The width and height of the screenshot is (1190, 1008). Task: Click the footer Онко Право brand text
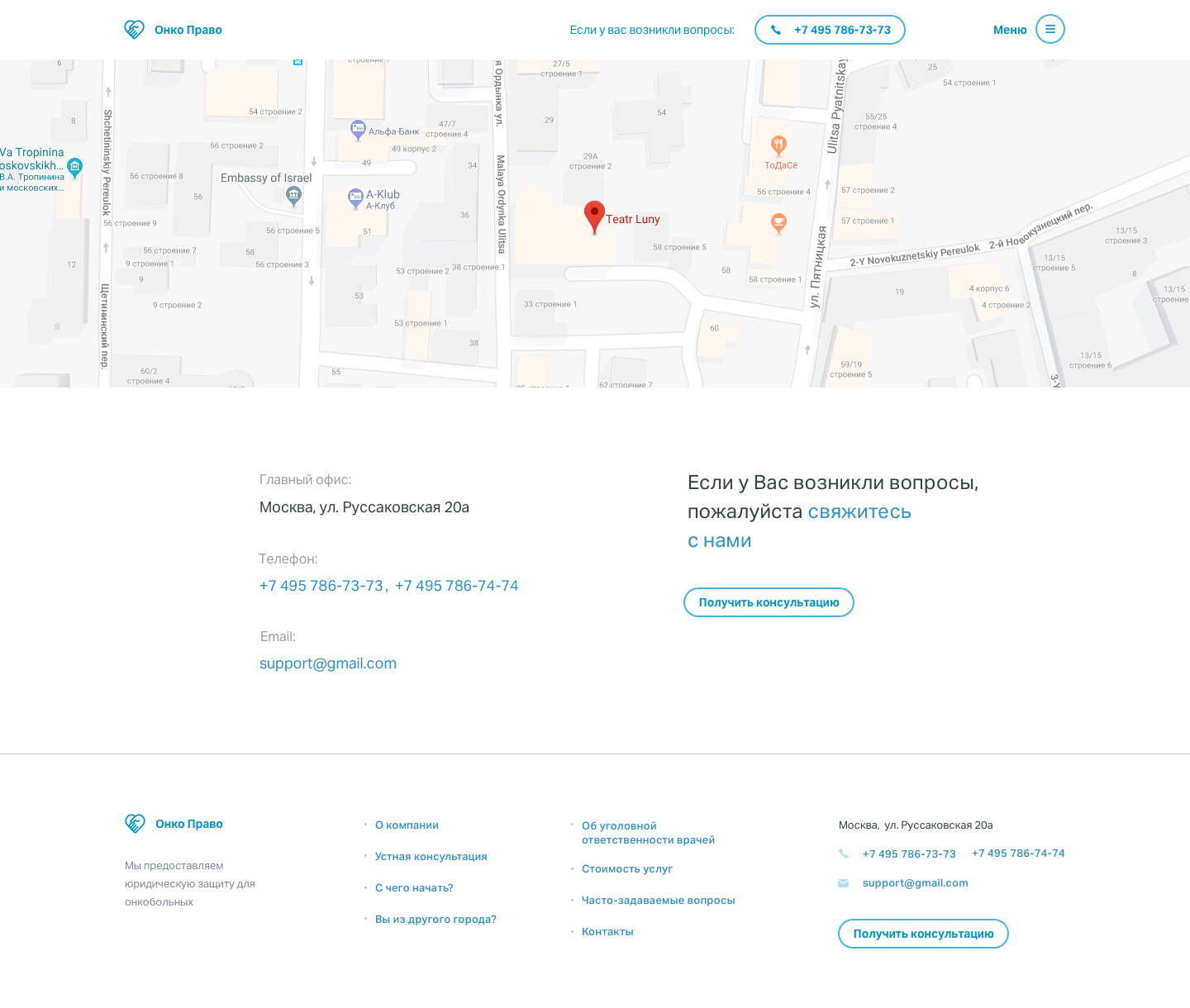[x=189, y=824]
